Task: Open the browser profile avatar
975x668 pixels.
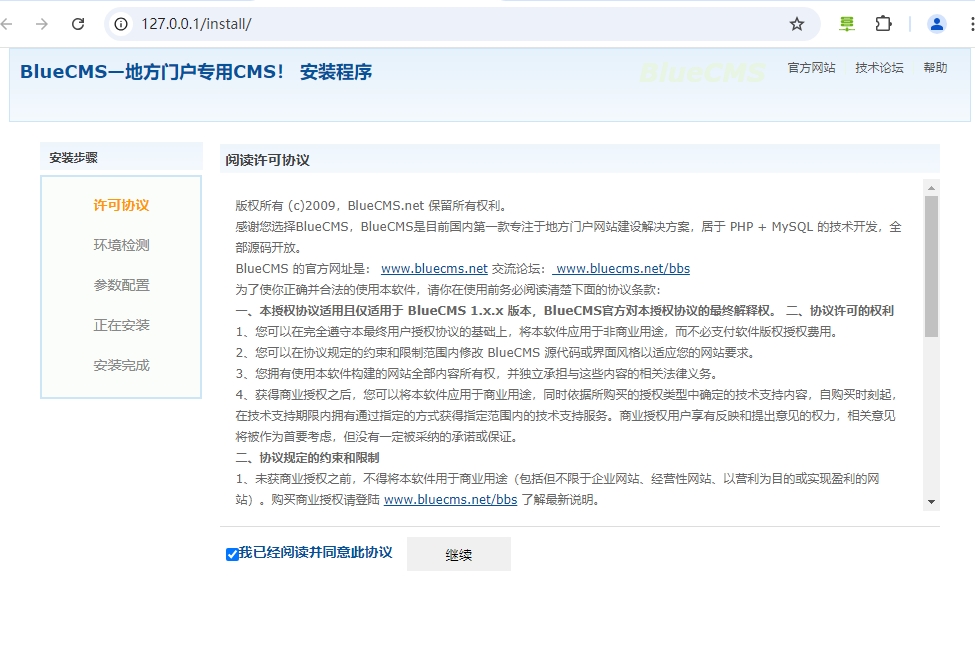Action: pos(936,24)
